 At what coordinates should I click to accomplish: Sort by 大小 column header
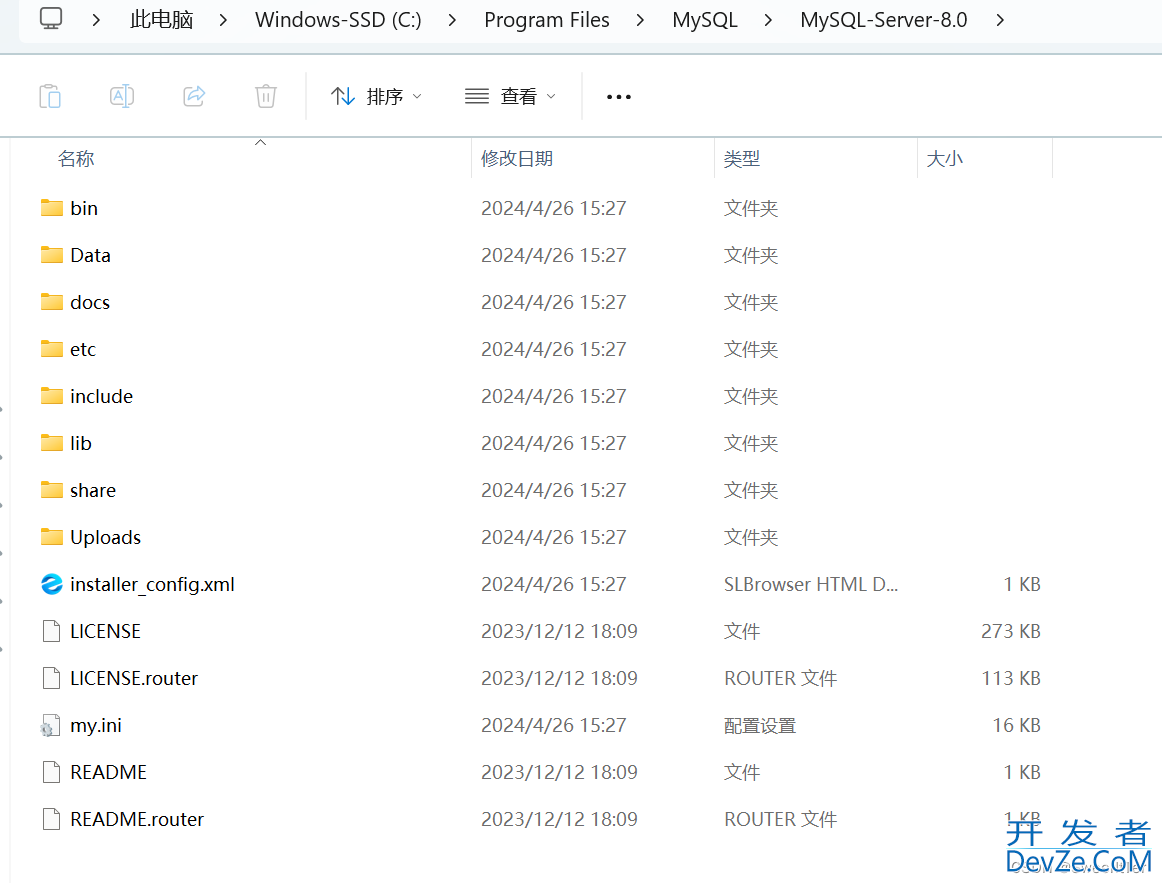pyautogui.click(x=945, y=159)
